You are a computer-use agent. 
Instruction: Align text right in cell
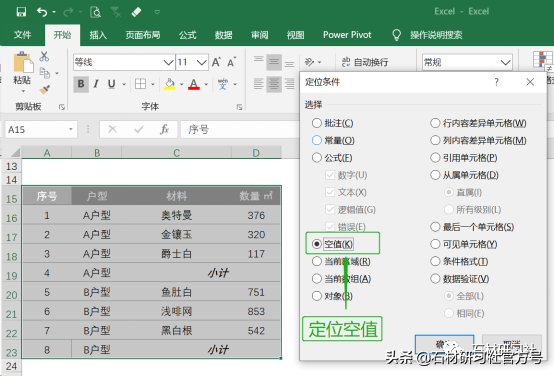coord(289,84)
